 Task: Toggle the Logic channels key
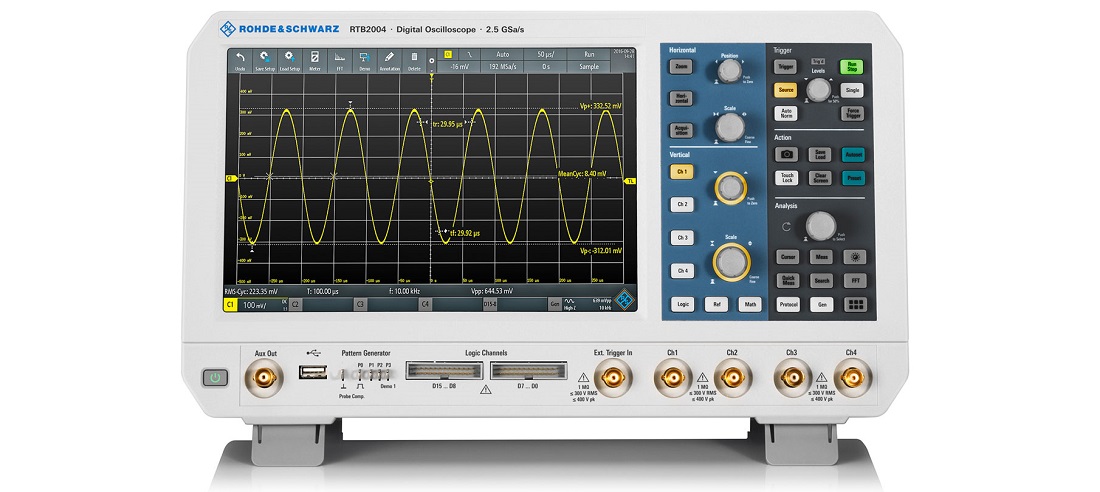(682, 305)
